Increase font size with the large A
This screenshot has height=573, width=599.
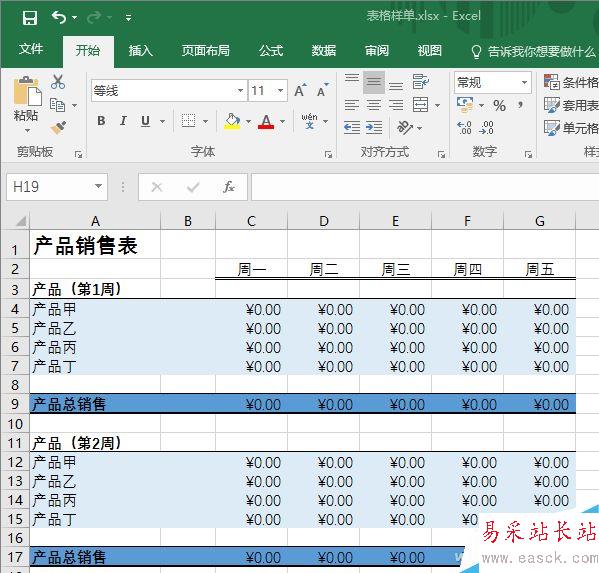point(301,90)
